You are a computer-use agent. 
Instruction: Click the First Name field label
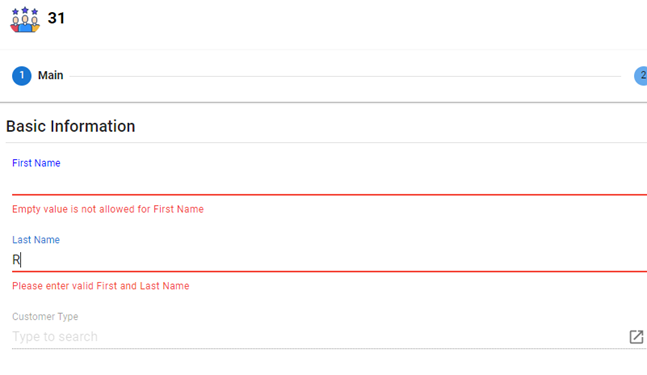pyautogui.click(x=36, y=163)
